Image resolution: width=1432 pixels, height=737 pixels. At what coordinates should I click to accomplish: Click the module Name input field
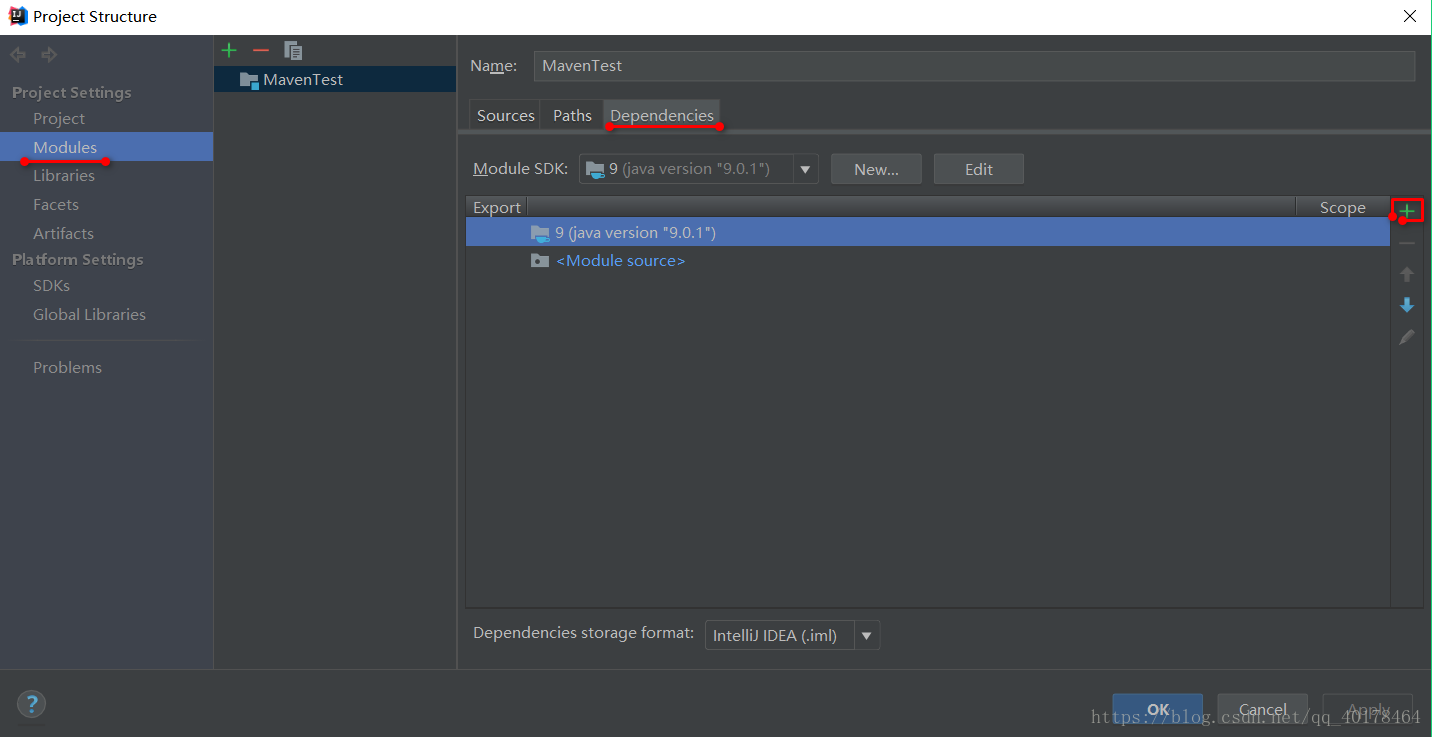pos(974,66)
